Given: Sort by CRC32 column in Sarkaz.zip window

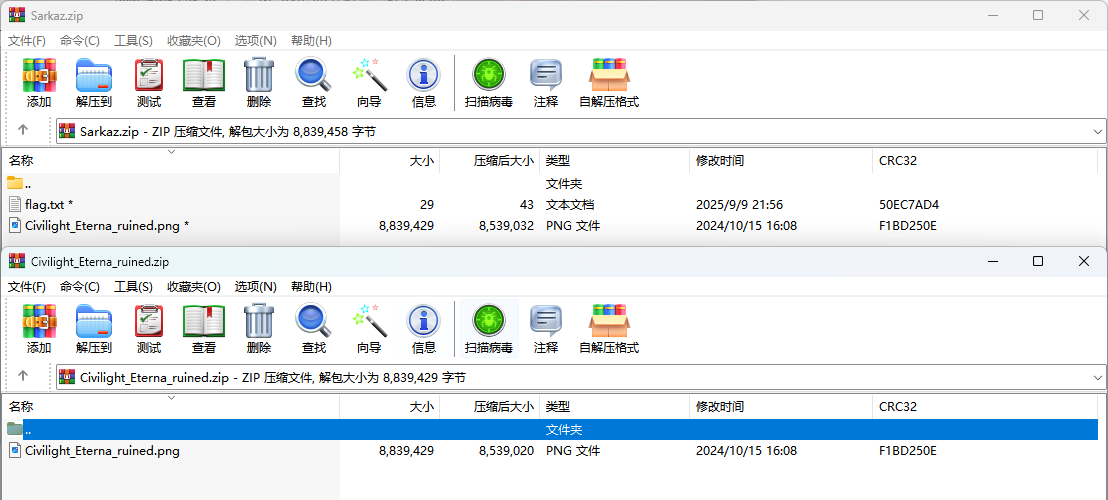Looking at the screenshot, I should [x=985, y=160].
